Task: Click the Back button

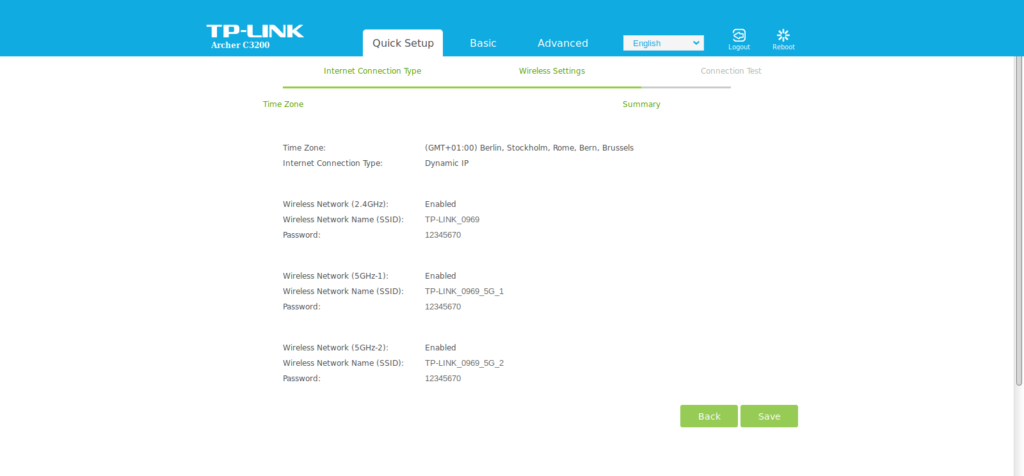Action: [709, 416]
